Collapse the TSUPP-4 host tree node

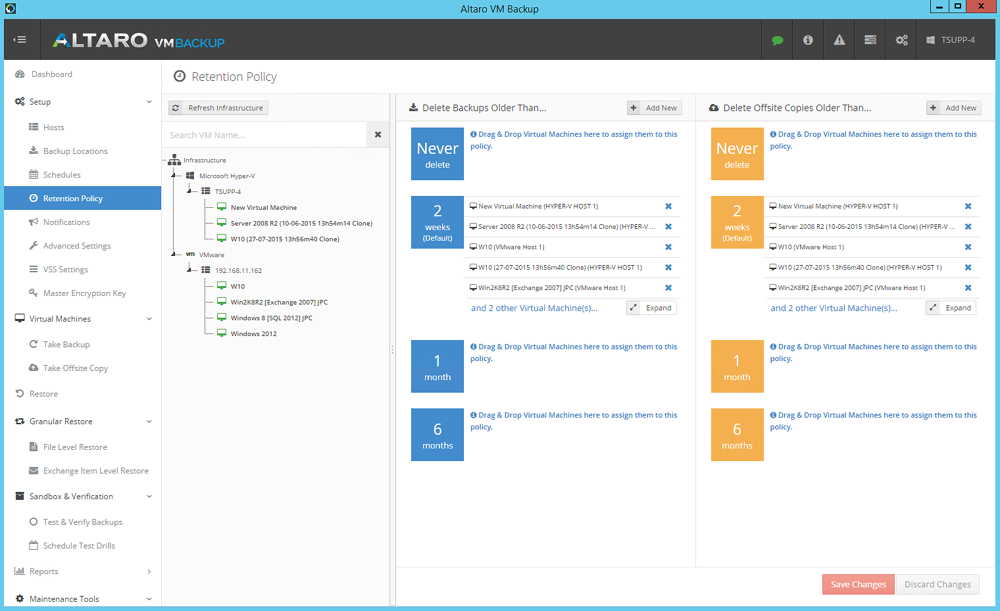click(x=188, y=190)
